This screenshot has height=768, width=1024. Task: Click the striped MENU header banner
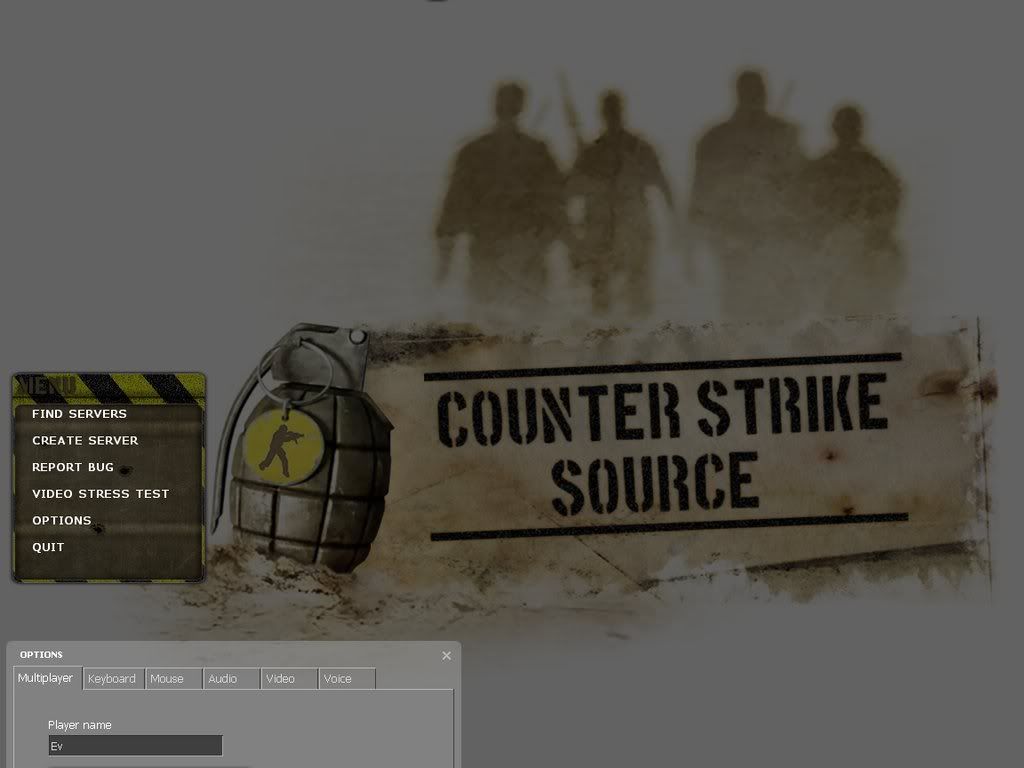pos(108,386)
